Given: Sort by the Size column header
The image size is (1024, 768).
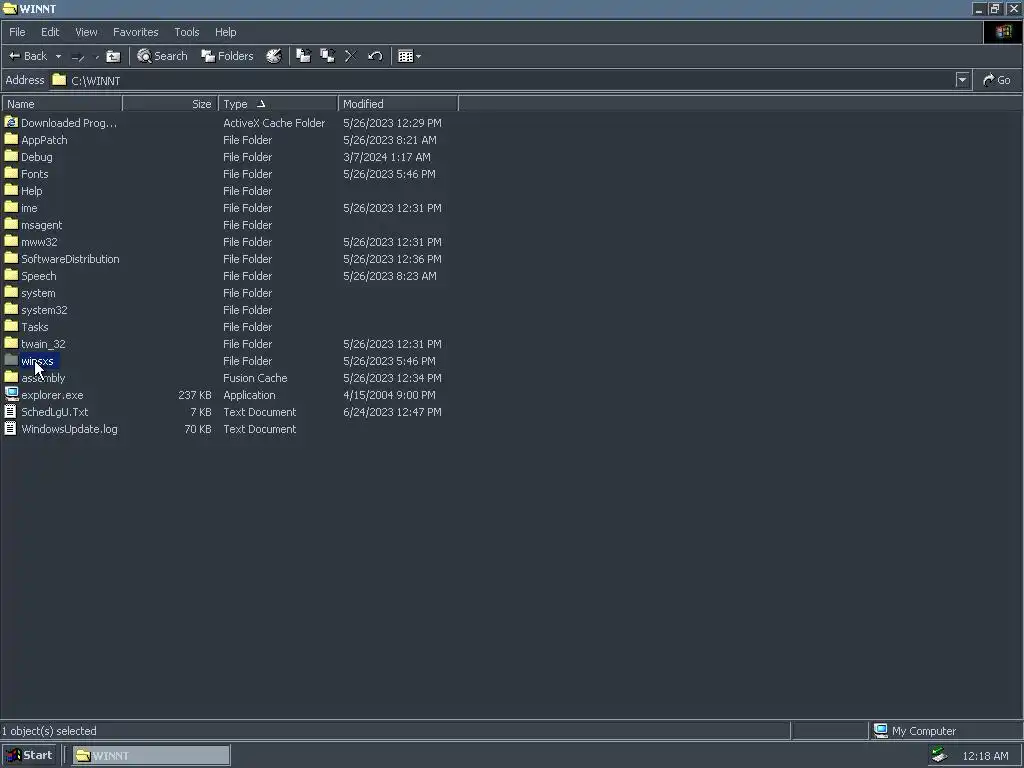Looking at the screenshot, I should 170,104.
